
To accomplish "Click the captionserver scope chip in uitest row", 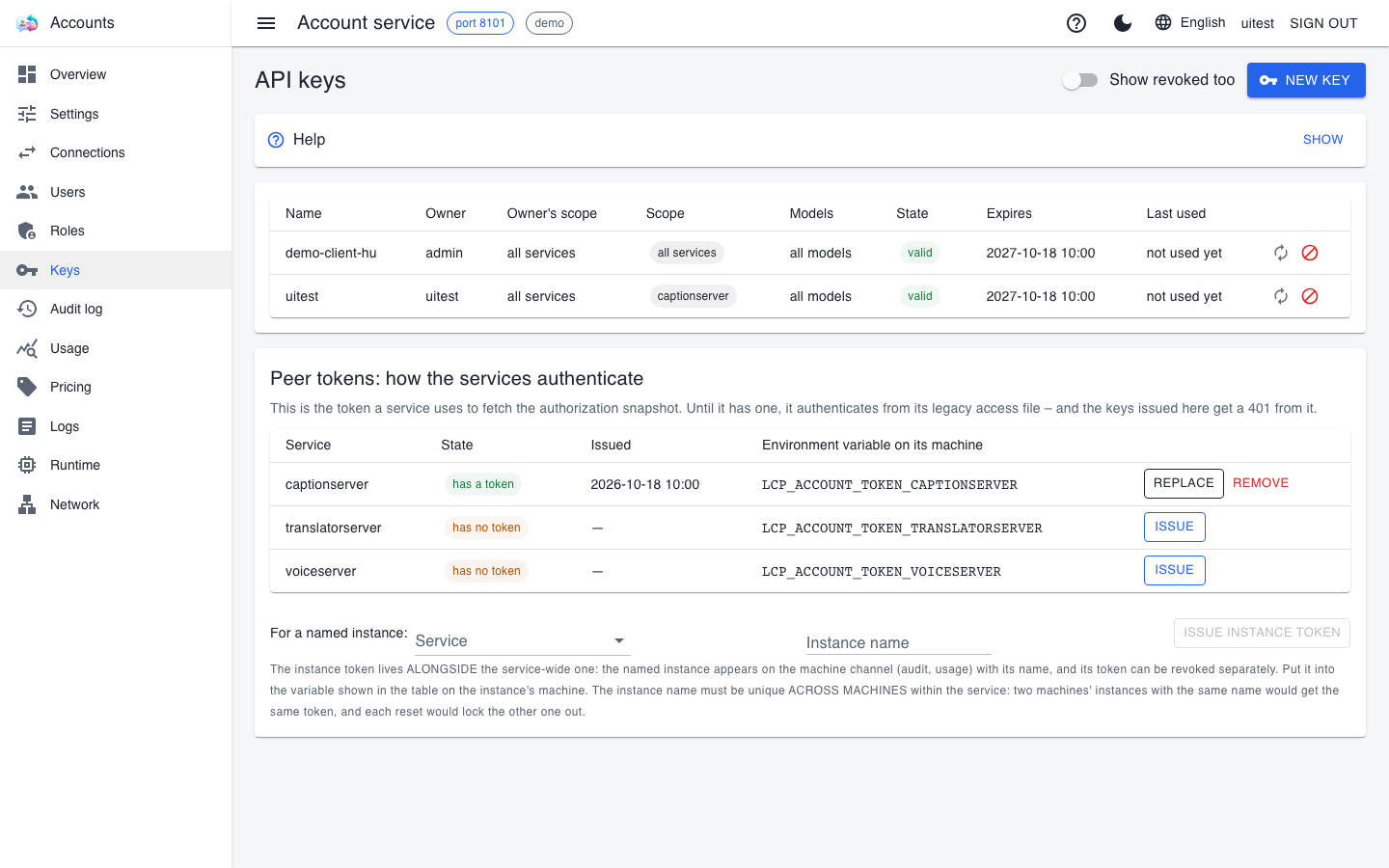I will point(693,296).
